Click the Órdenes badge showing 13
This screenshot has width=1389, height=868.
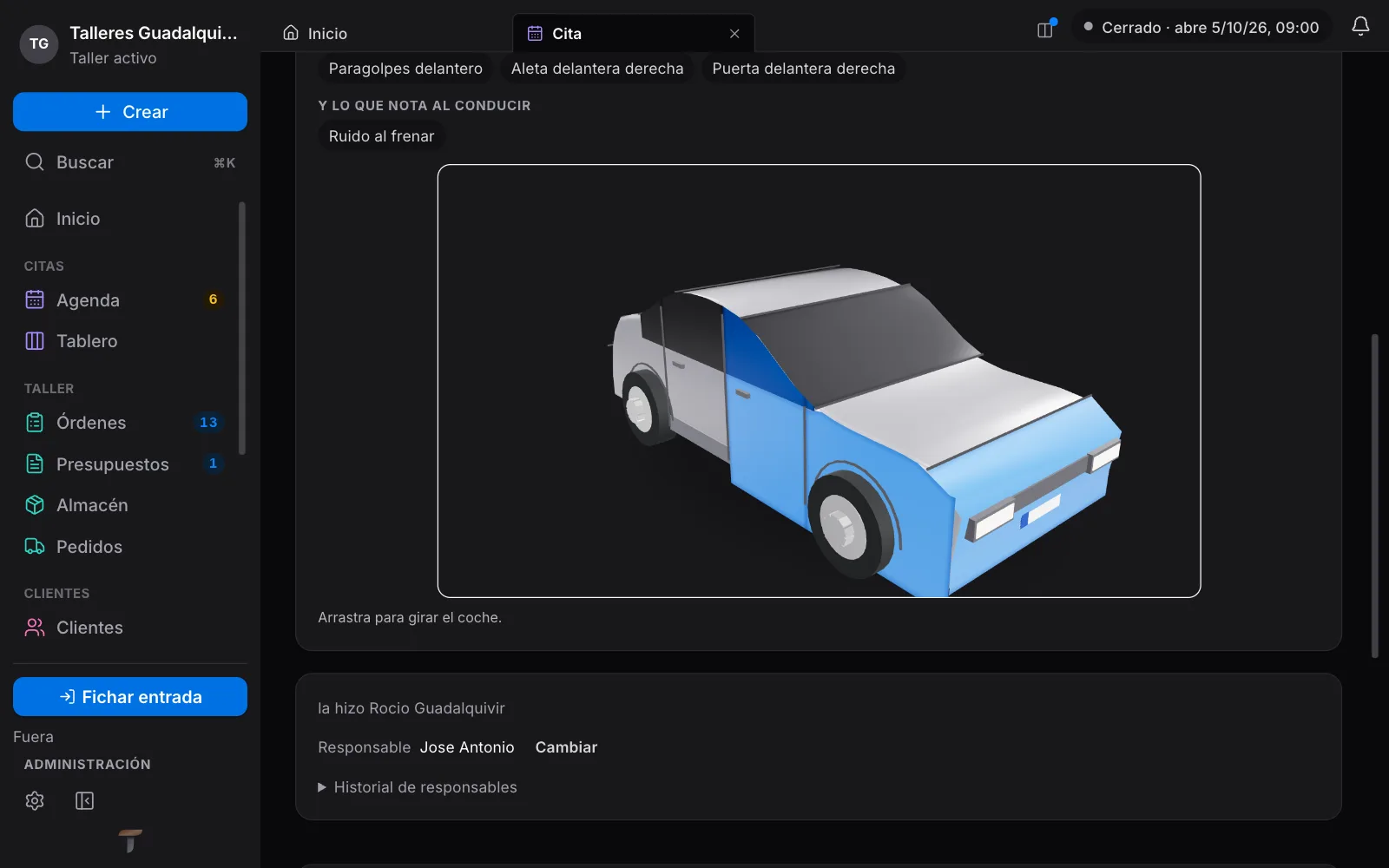[x=208, y=423]
